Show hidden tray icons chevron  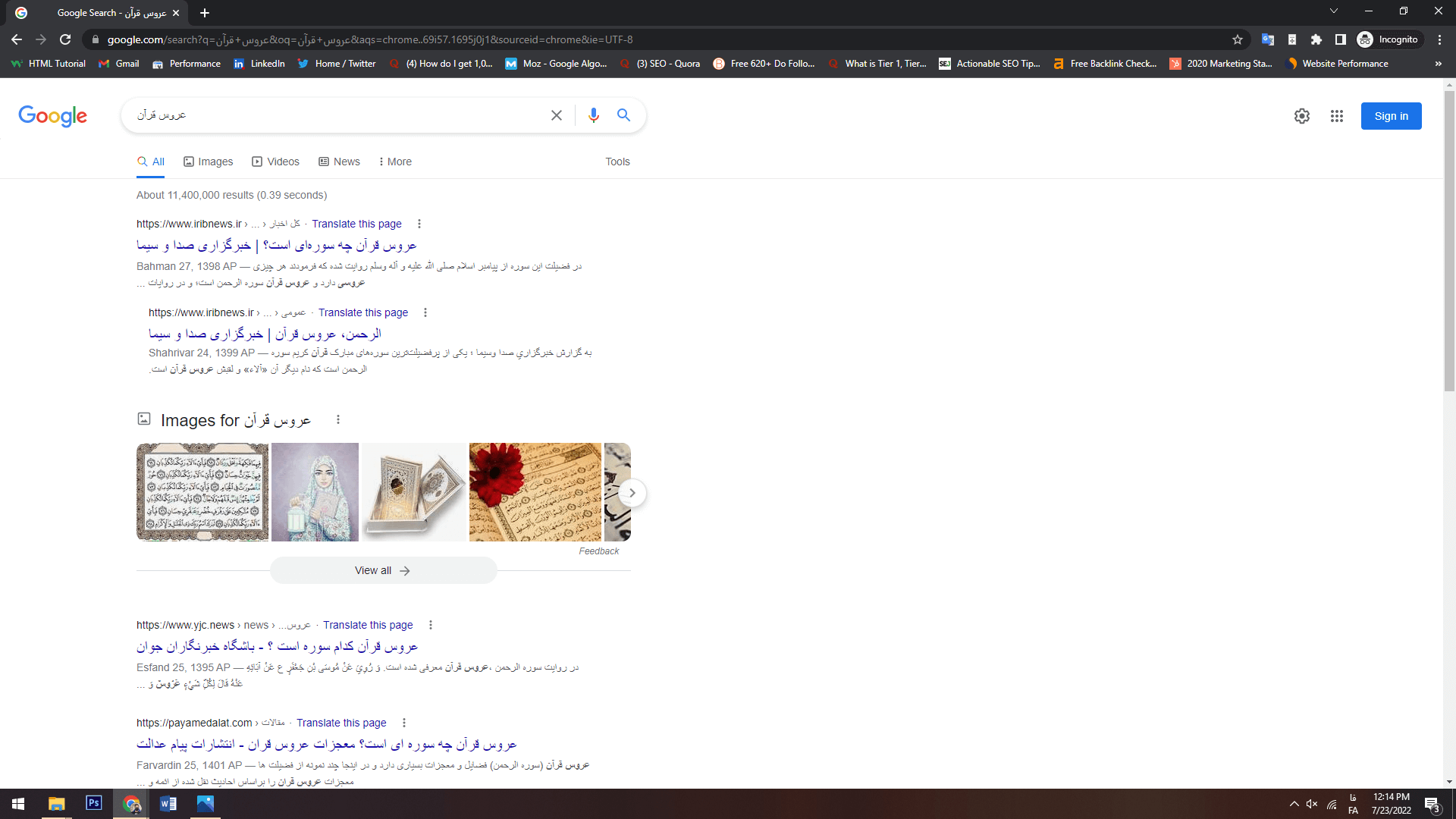[1294, 804]
